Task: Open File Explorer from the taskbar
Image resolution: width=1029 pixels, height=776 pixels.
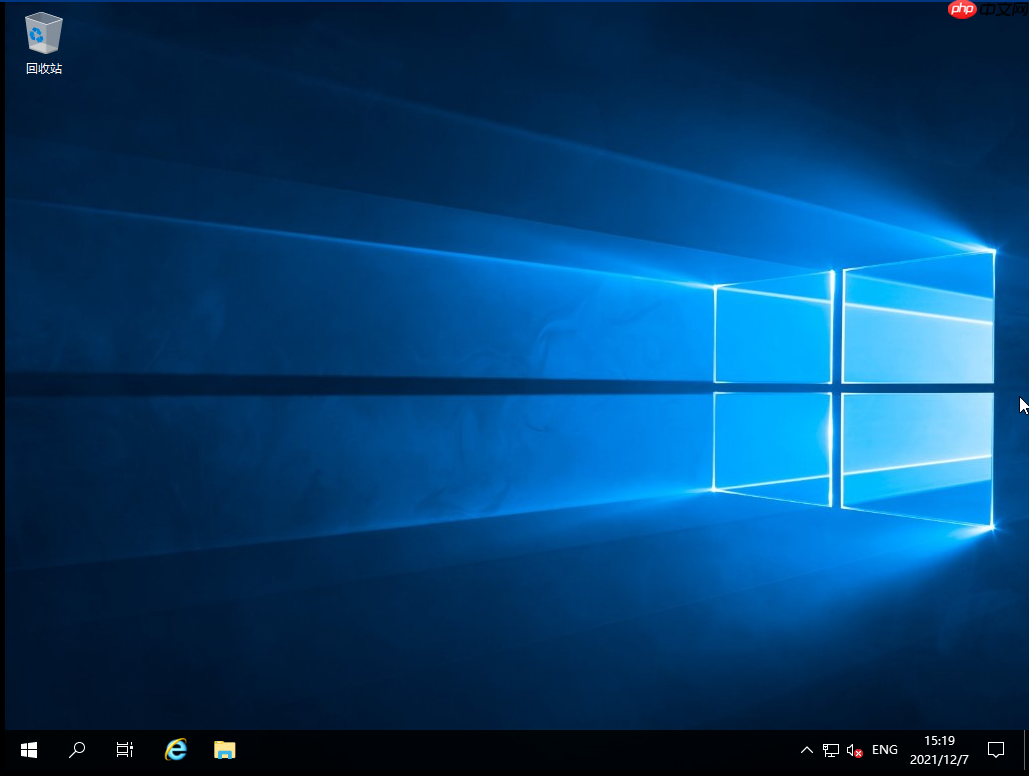Action: pos(224,750)
